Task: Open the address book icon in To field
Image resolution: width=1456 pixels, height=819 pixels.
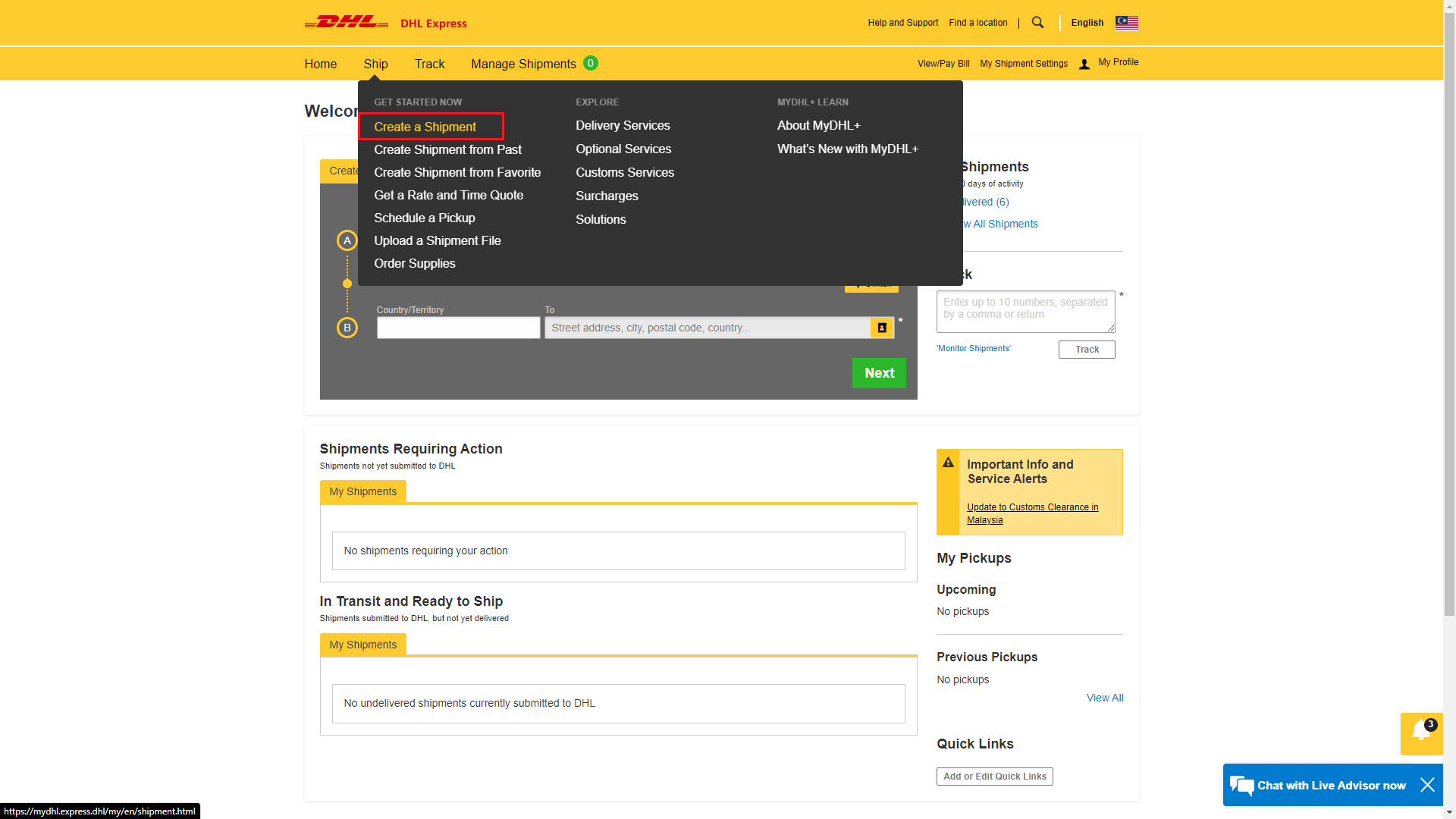Action: (x=882, y=328)
